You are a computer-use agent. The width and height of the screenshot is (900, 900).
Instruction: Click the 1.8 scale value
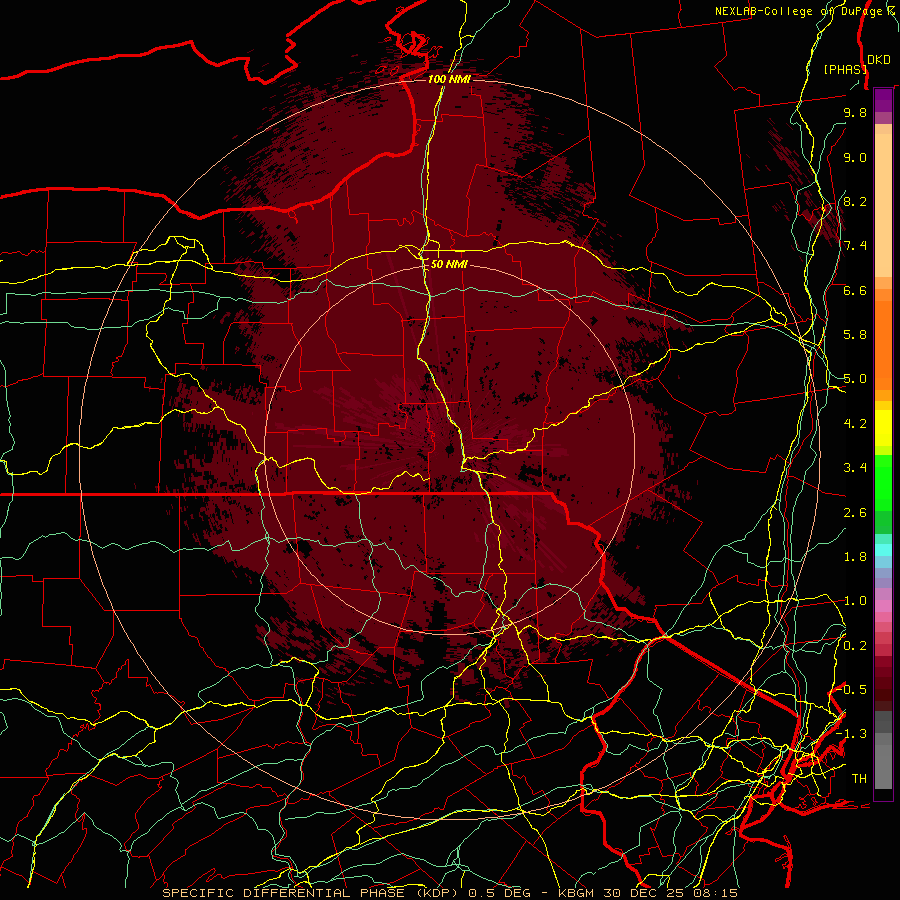click(855, 557)
